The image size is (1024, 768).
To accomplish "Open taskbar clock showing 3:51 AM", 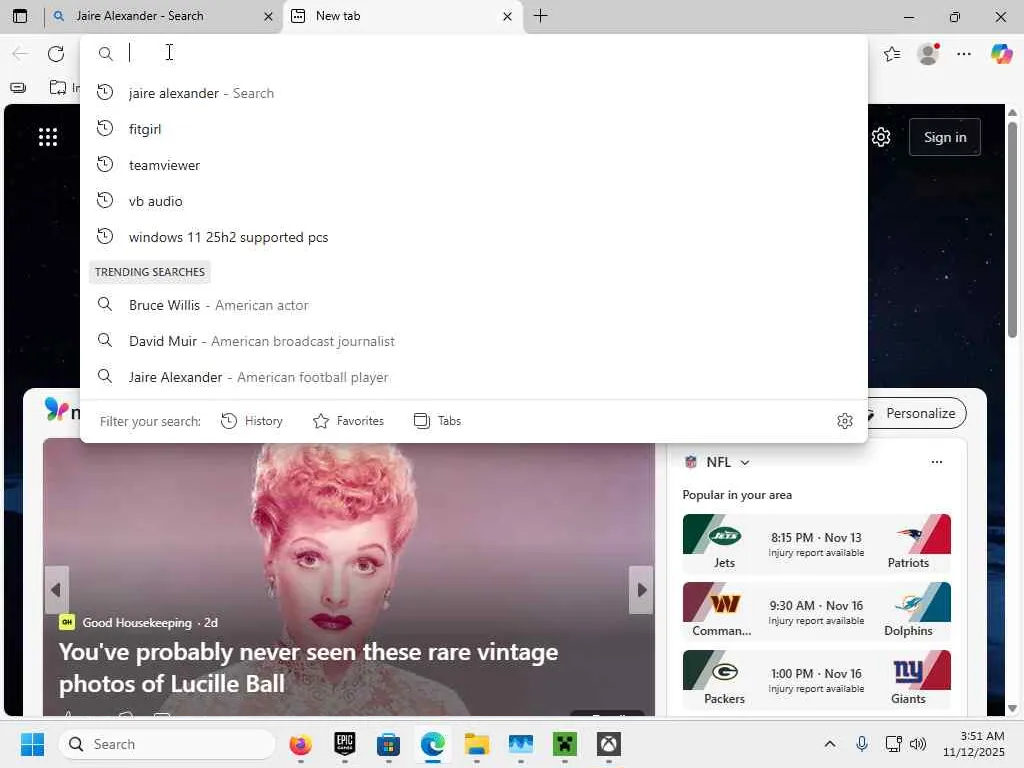I will click(x=973, y=744).
